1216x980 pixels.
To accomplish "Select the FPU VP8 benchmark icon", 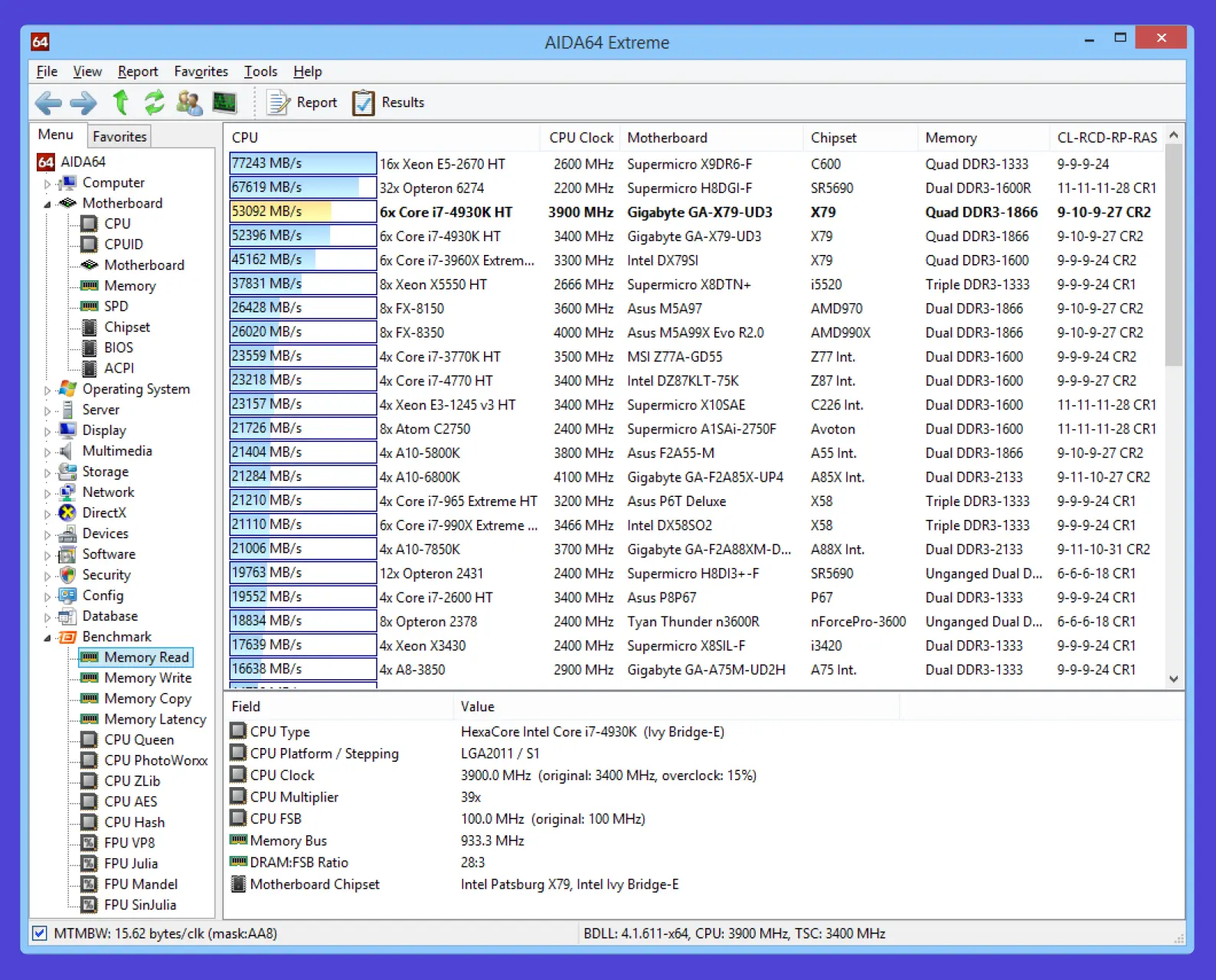I will point(90,843).
